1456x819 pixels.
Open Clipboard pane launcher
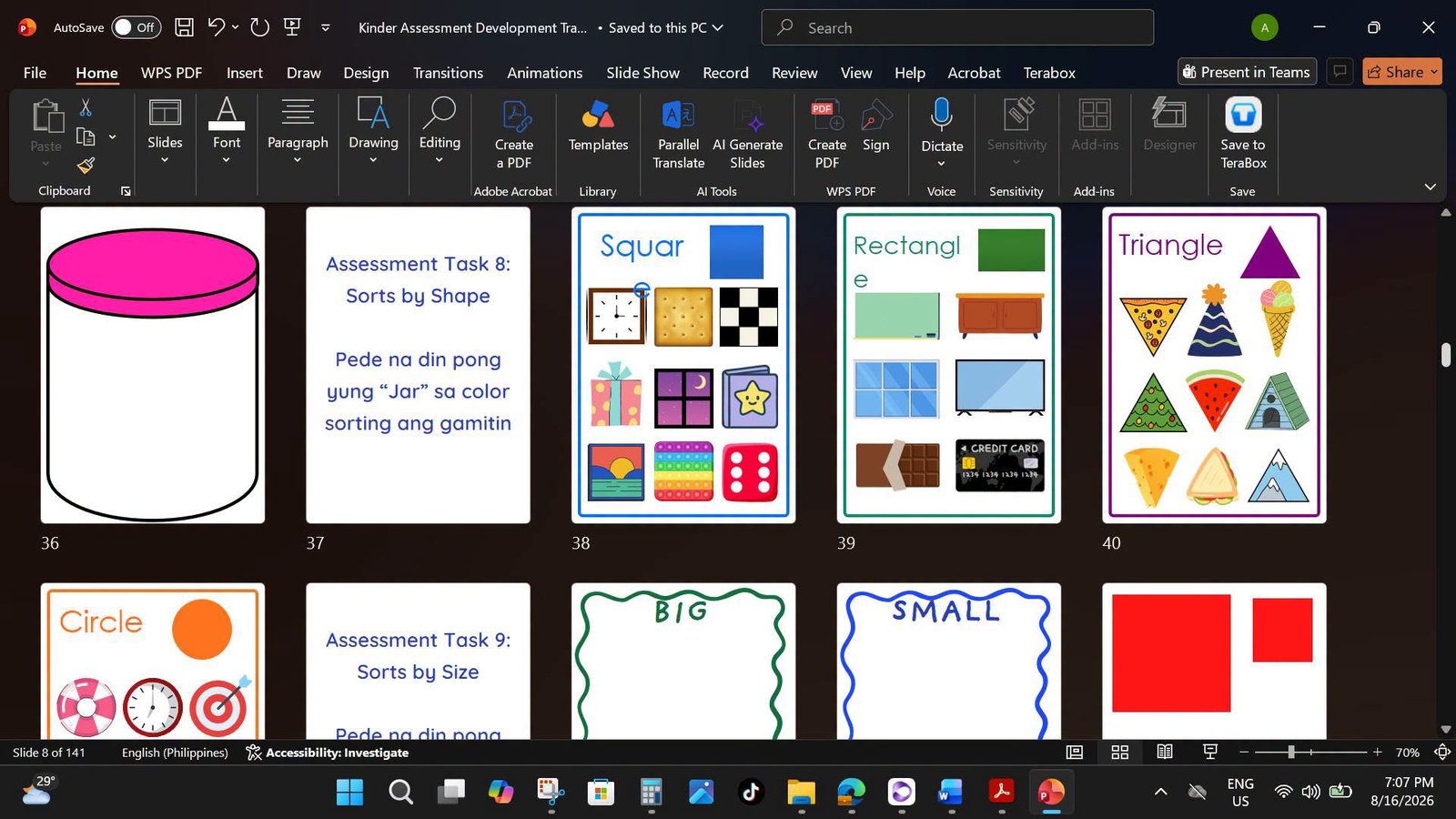coord(126,191)
